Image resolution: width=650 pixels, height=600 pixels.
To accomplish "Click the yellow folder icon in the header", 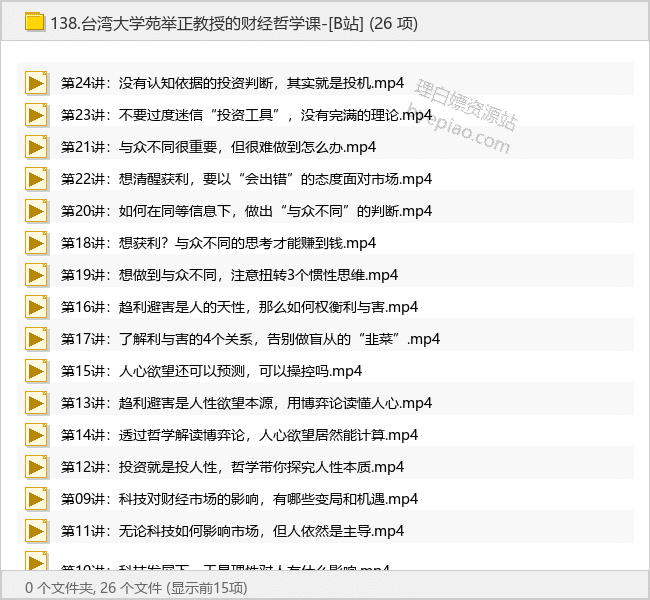I will coord(34,22).
